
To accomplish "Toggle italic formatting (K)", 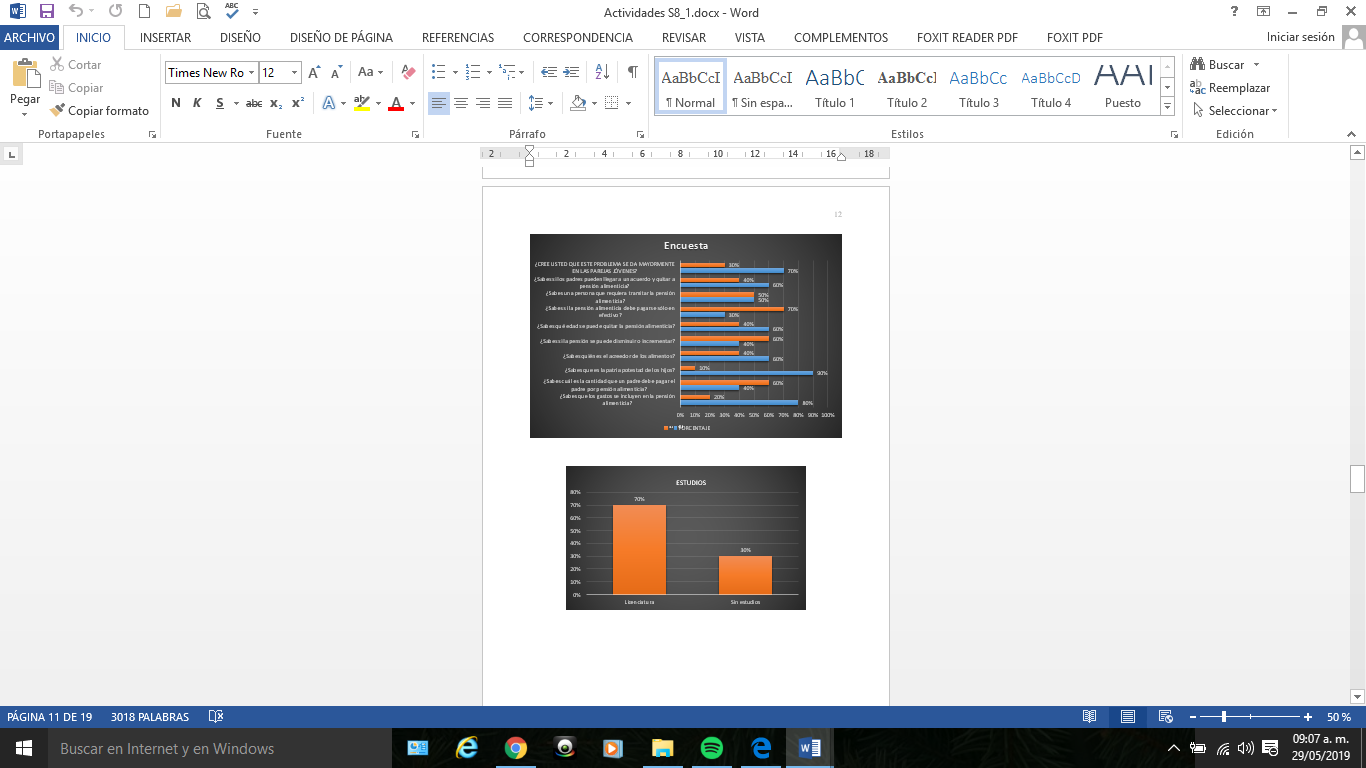I will point(197,103).
